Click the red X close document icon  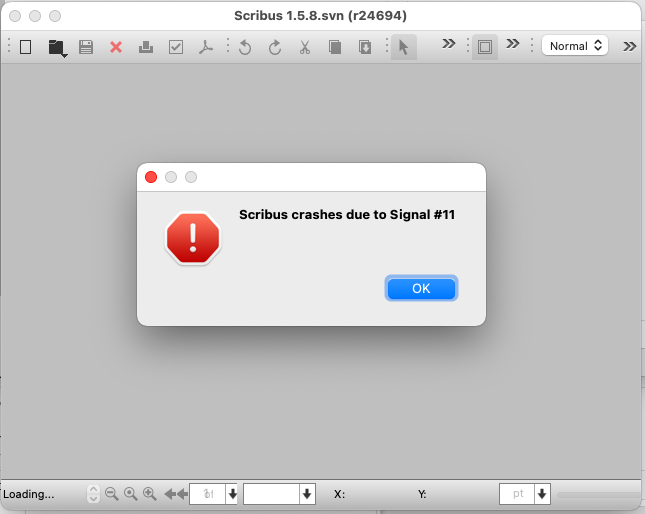point(116,47)
